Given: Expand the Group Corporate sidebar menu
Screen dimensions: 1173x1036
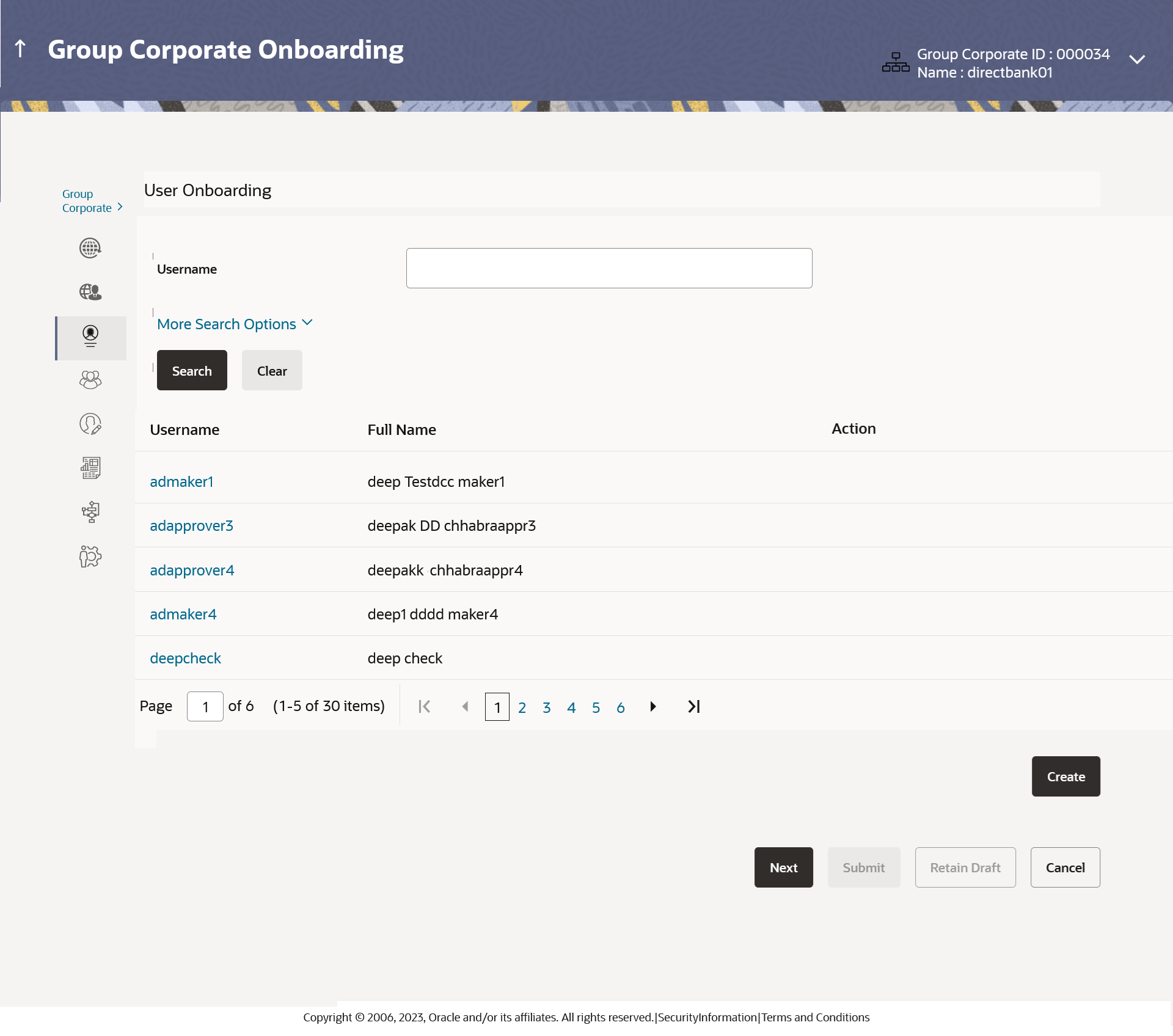Looking at the screenshot, I should (92, 201).
